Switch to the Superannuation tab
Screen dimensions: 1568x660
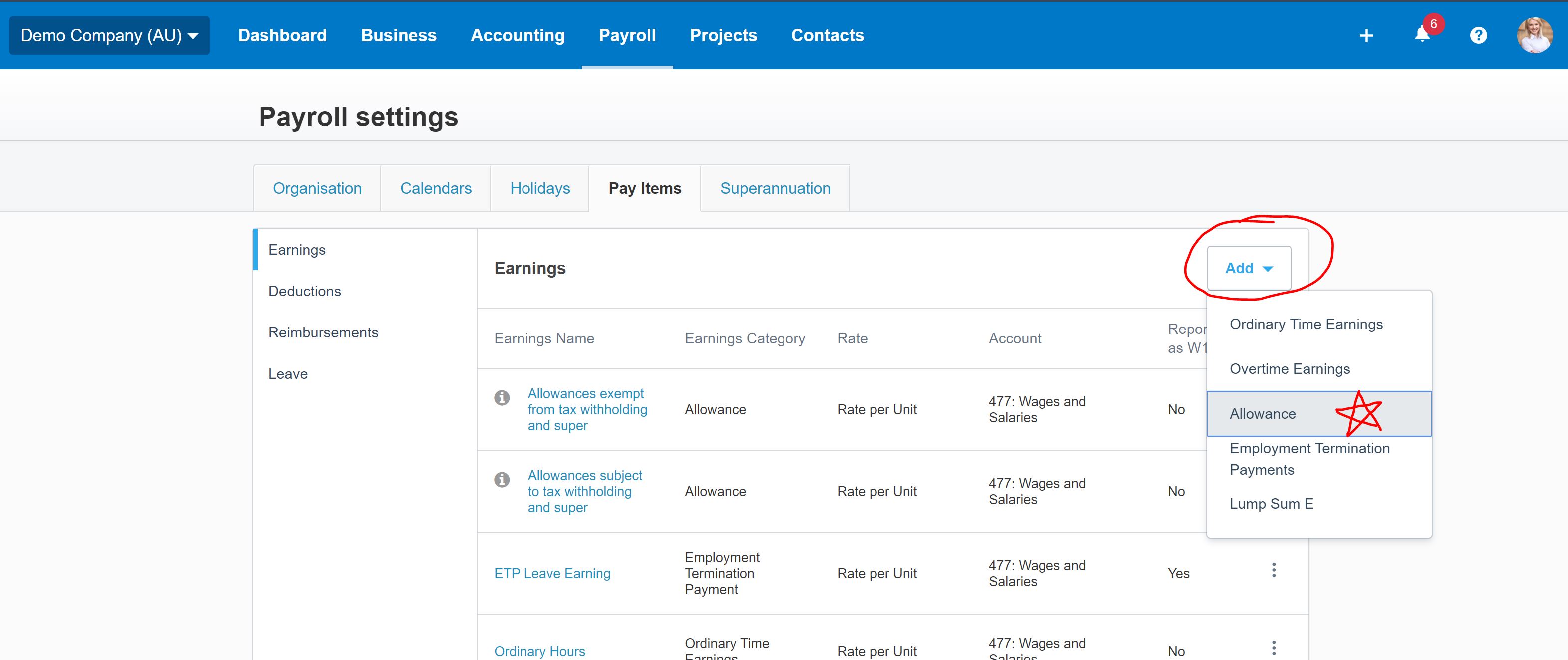tap(775, 188)
